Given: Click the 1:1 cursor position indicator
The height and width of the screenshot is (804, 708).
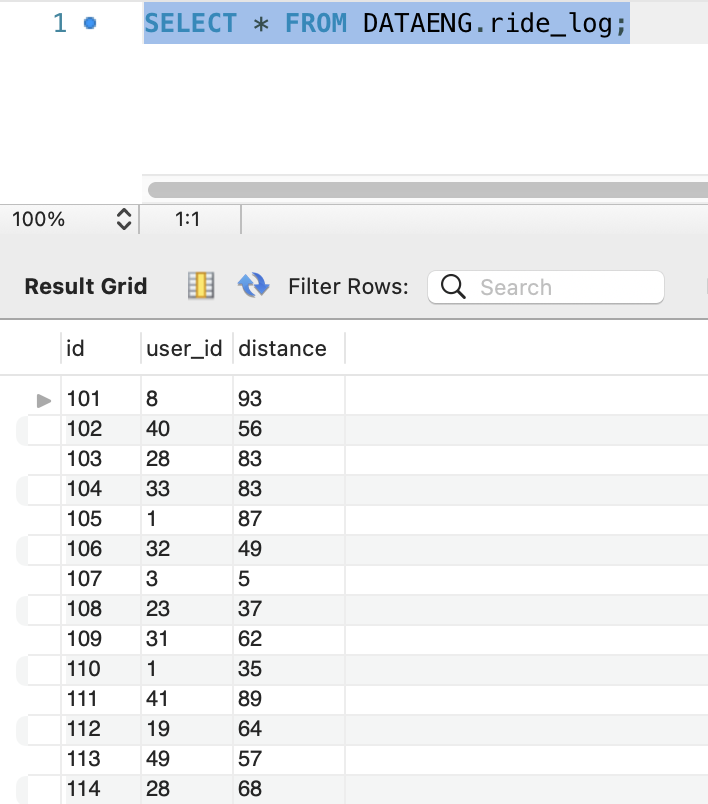Looking at the screenshot, I should coord(188,219).
